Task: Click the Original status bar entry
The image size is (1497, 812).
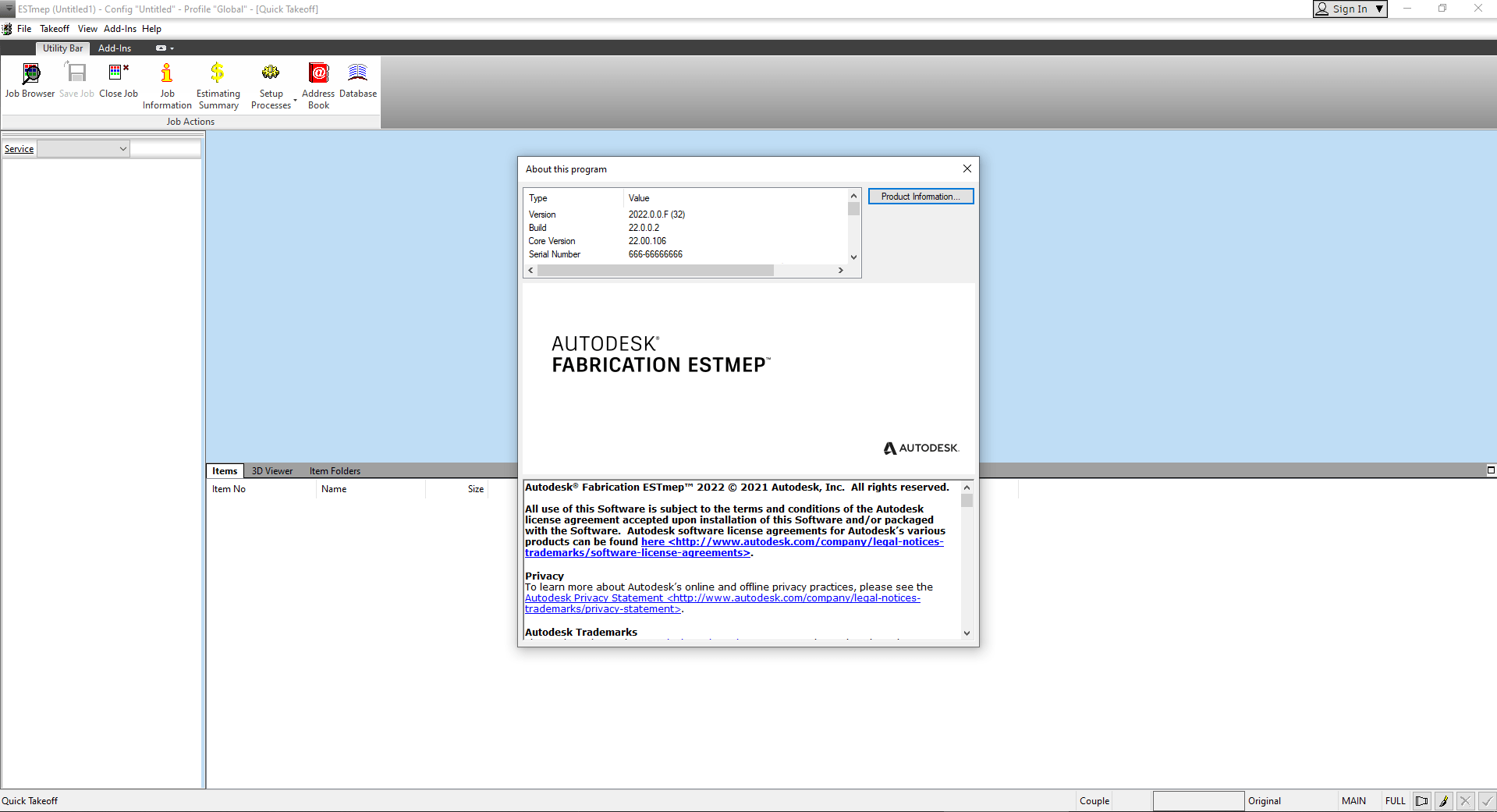Action: [x=1265, y=801]
